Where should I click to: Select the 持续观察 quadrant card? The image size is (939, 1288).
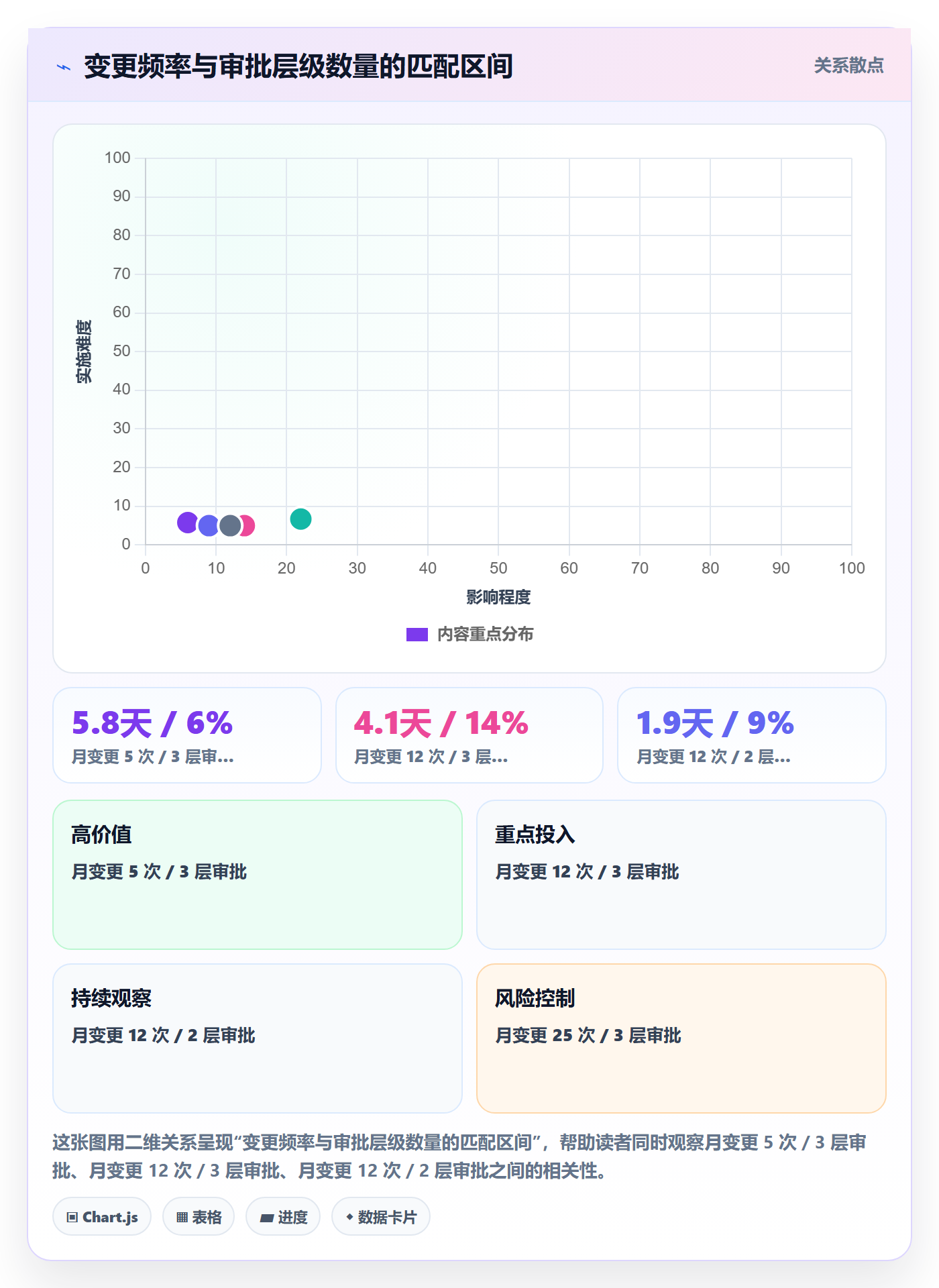pos(258,1038)
